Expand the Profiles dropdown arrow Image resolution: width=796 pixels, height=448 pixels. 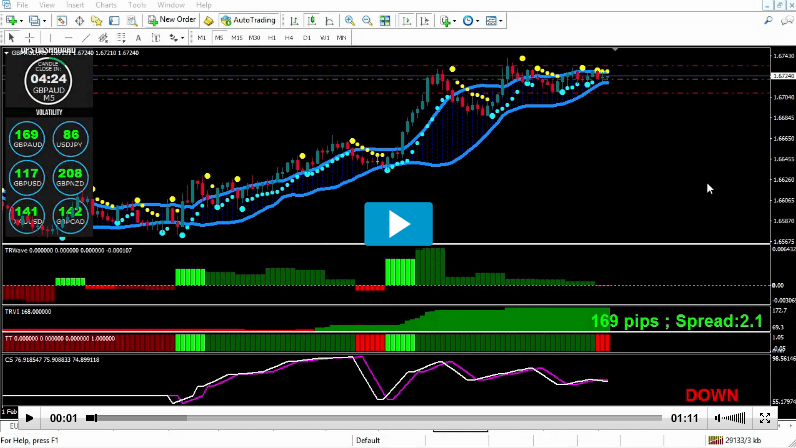[x=44, y=21]
